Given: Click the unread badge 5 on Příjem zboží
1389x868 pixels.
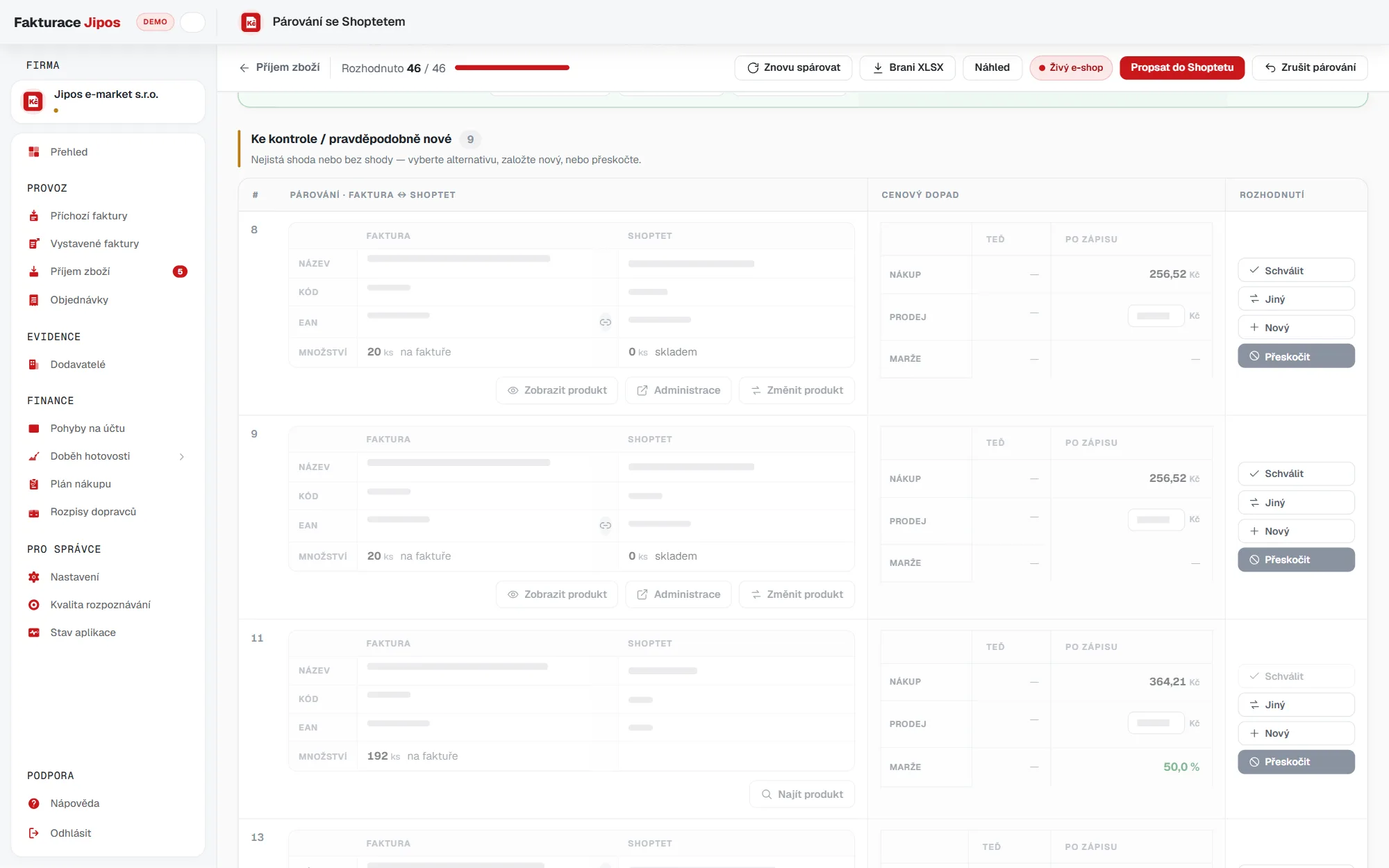Looking at the screenshot, I should (x=180, y=272).
